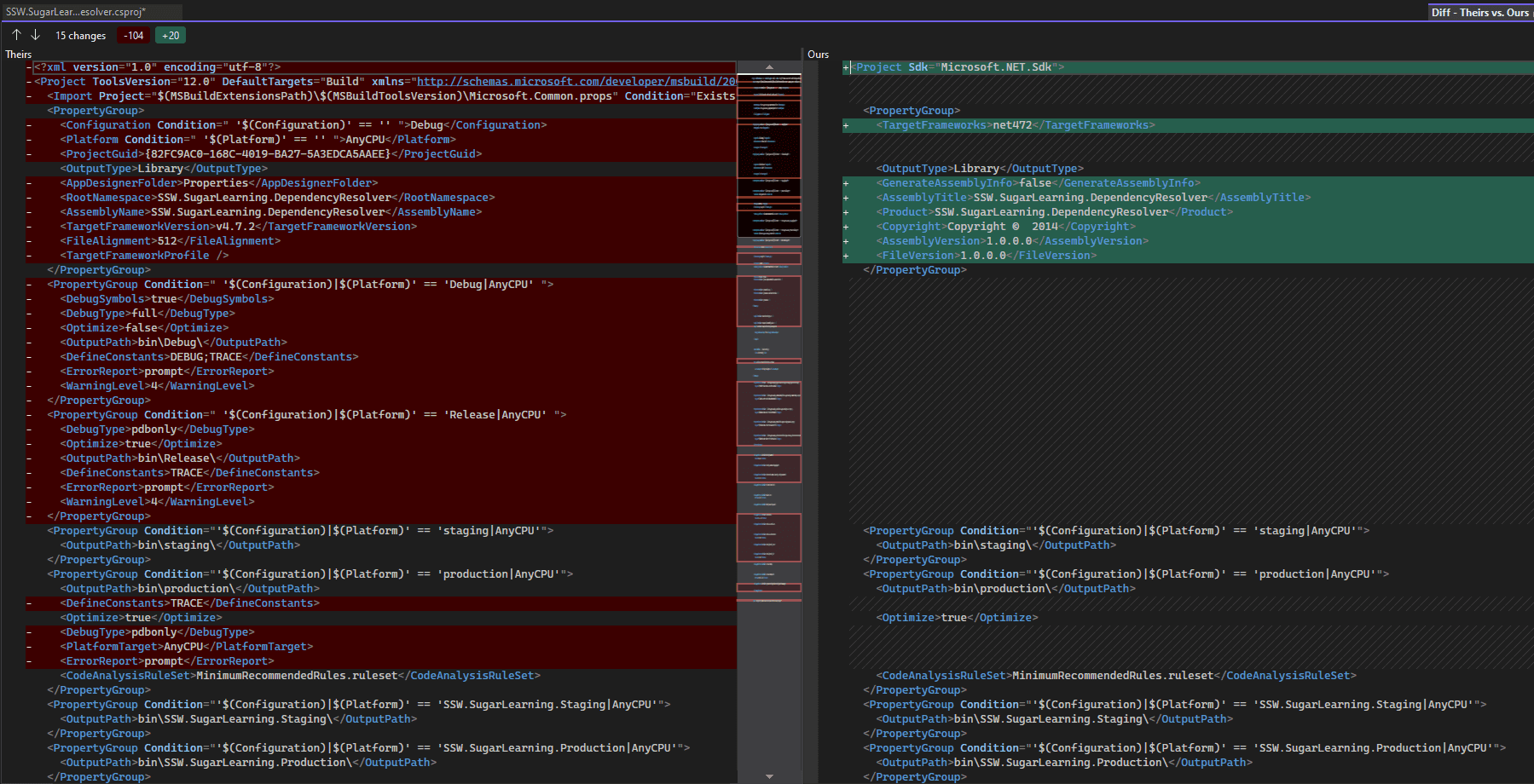1534x784 pixels.
Task: Select the Diff - Theirs vs. Ours tab
Action: 1479,12
